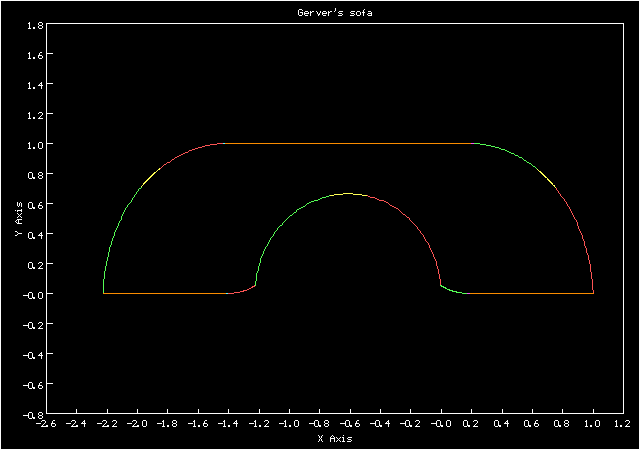The width and height of the screenshot is (640, 450).
Task: Click the orange flat top edge of the sofa
Action: (348, 143)
